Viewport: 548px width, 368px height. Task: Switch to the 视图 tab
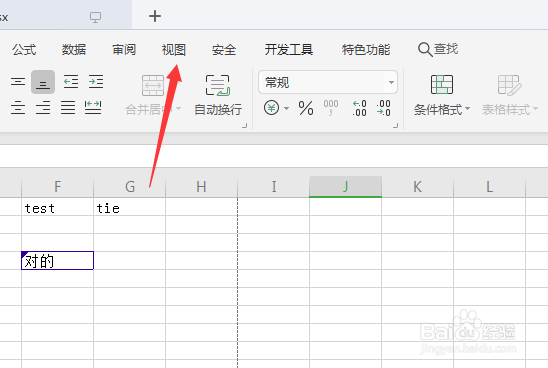[x=174, y=50]
